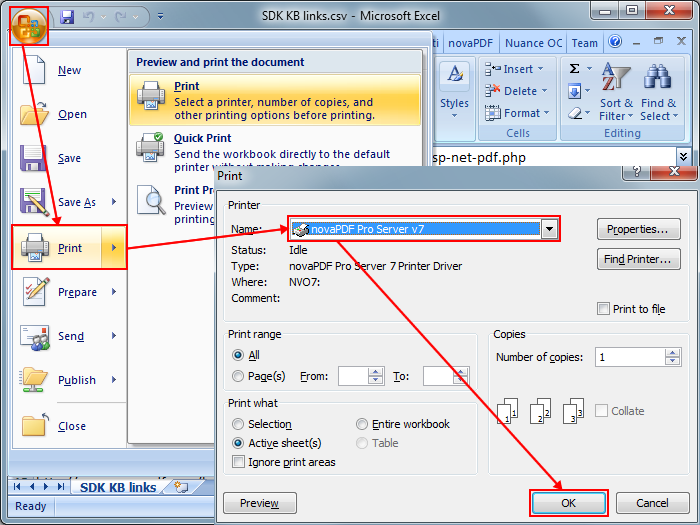This screenshot has width=700, height=525.
Task: Open the Office button menu
Action: 29,26
